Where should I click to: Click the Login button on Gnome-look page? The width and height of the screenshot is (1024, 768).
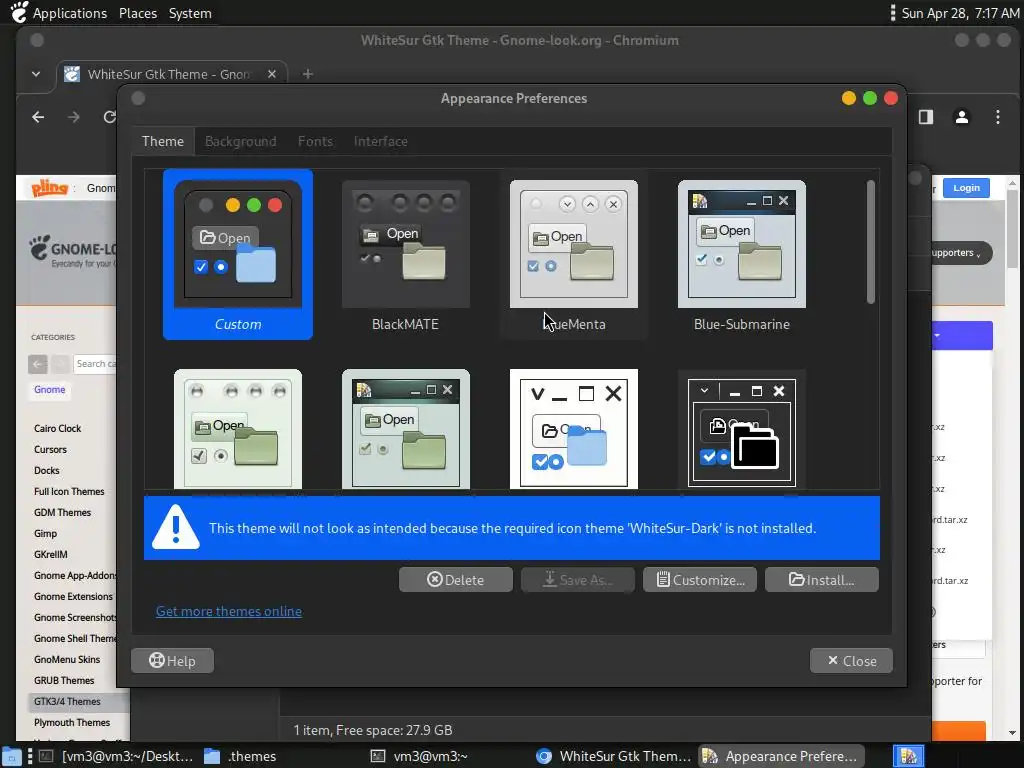[x=967, y=187]
